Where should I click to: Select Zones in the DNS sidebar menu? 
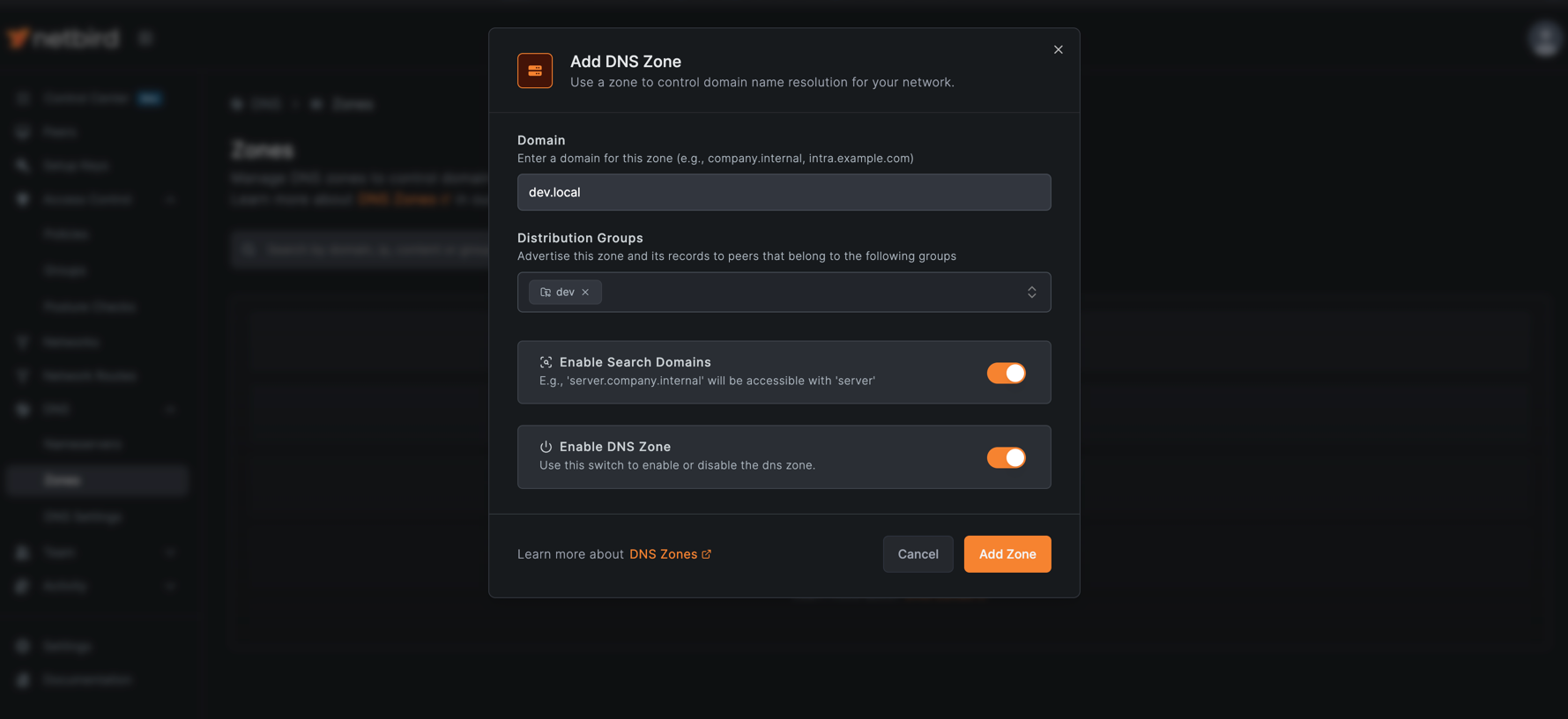click(x=62, y=480)
